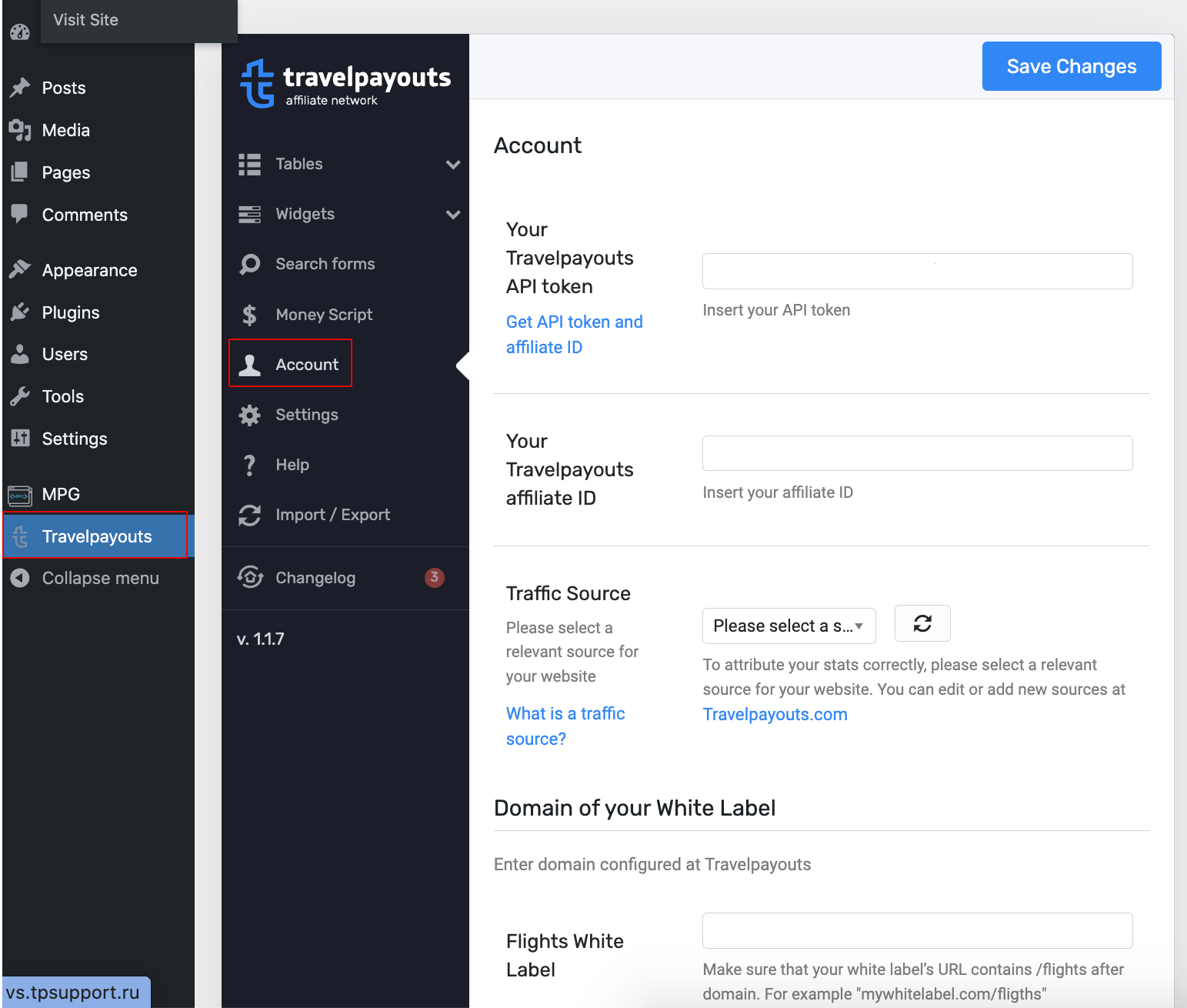Expand the Tables submenu chevron

pos(453,165)
